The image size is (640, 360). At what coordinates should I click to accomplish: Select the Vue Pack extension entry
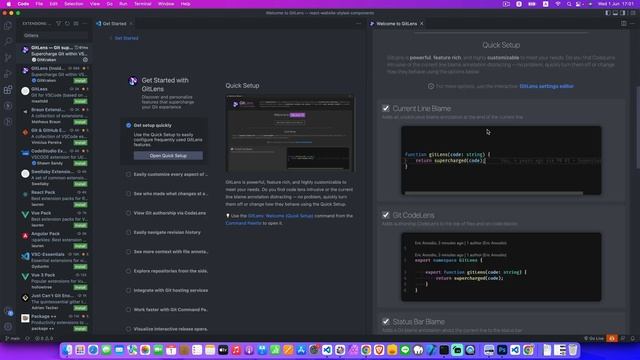(x=54, y=219)
